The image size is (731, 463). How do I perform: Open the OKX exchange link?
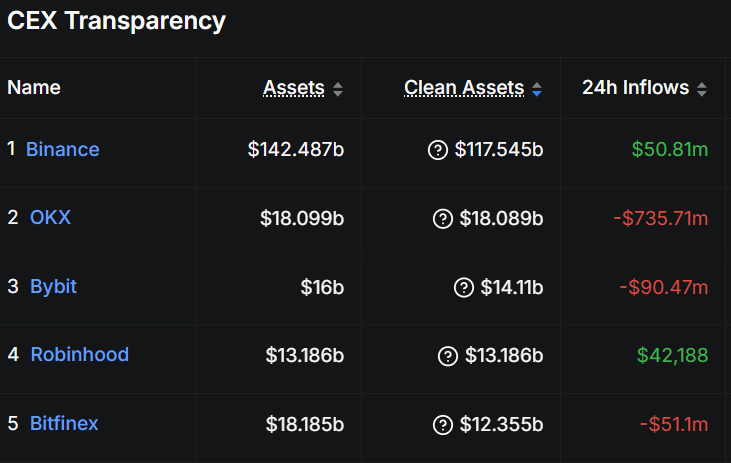[x=50, y=217]
